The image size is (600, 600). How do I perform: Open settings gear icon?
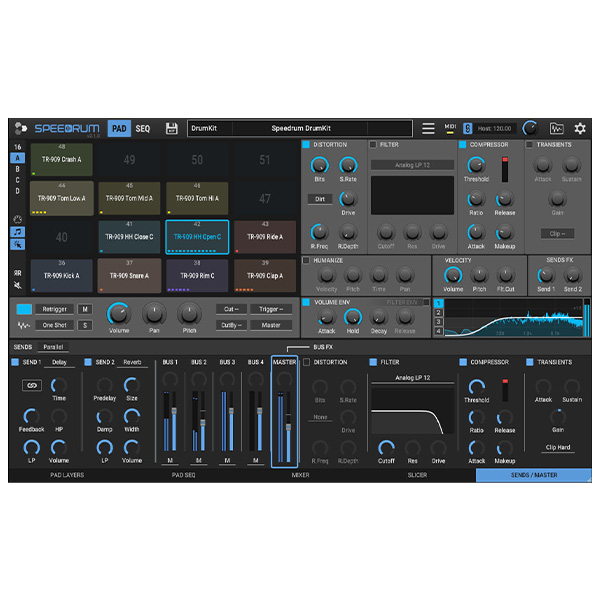(580, 128)
